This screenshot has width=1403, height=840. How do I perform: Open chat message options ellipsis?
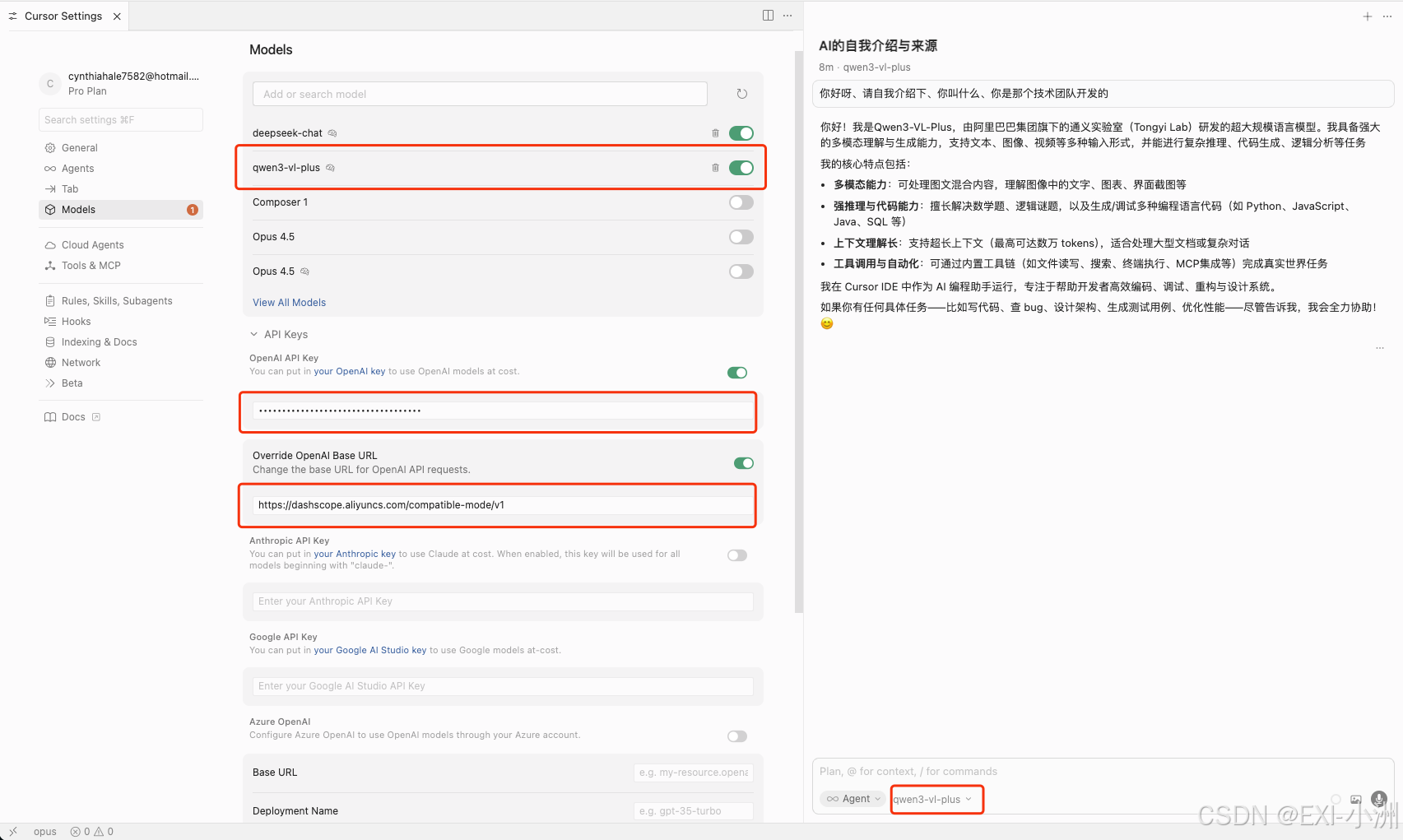pyautogui.click(x=1380, y=348)
